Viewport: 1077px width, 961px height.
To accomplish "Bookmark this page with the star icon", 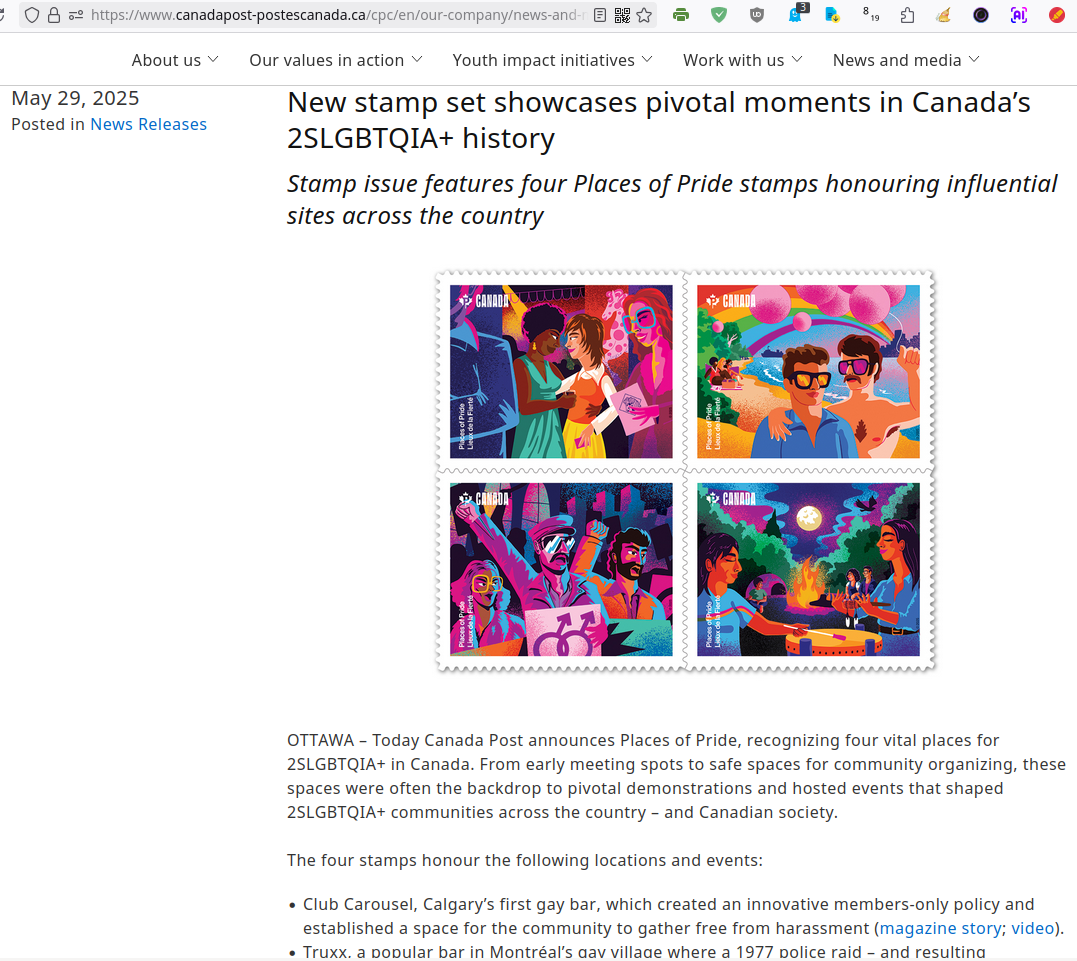I will tap(644, 15).
